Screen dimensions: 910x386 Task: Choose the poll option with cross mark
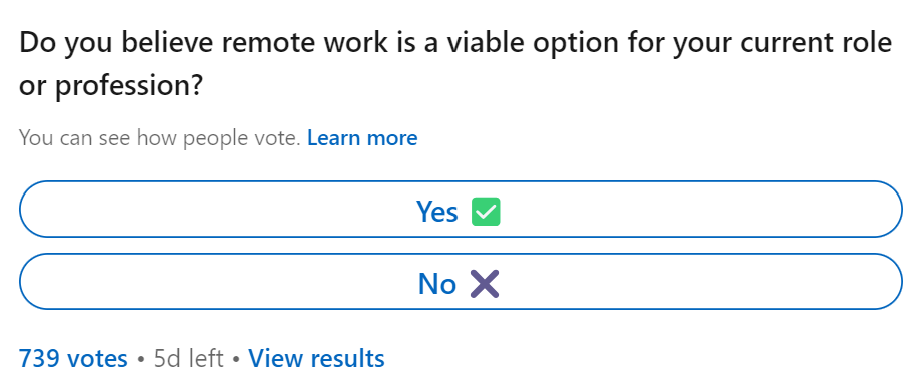(460, 282)
